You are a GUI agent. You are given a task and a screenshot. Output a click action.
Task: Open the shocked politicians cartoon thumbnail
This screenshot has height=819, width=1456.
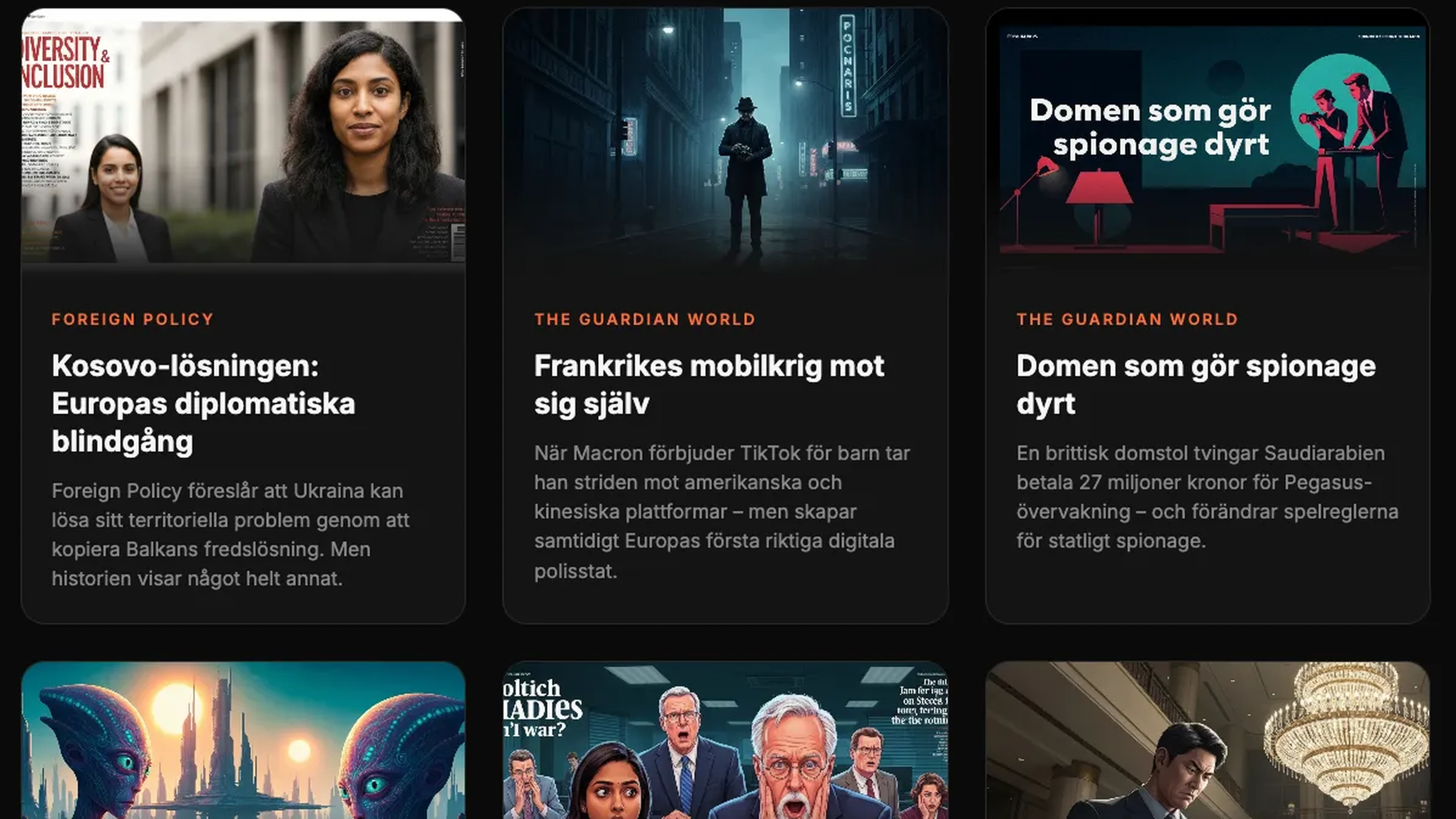[x=725, y=741]
